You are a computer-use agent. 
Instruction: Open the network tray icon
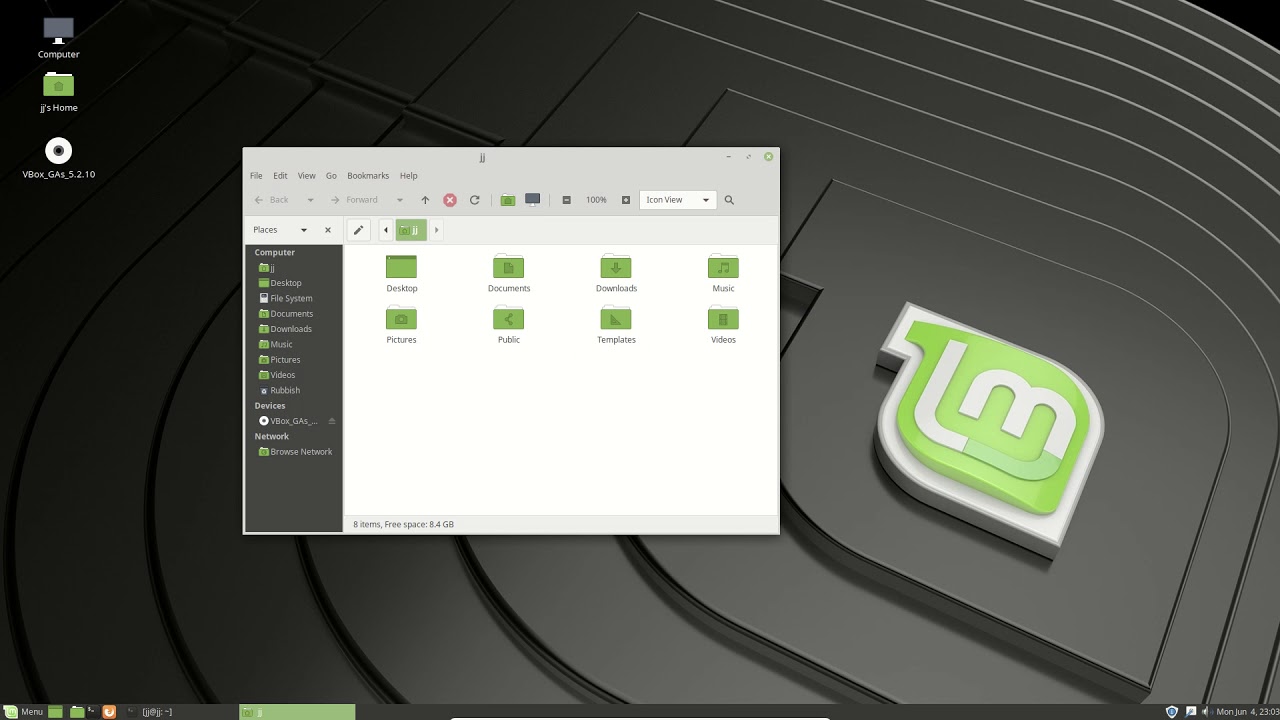1191,712
